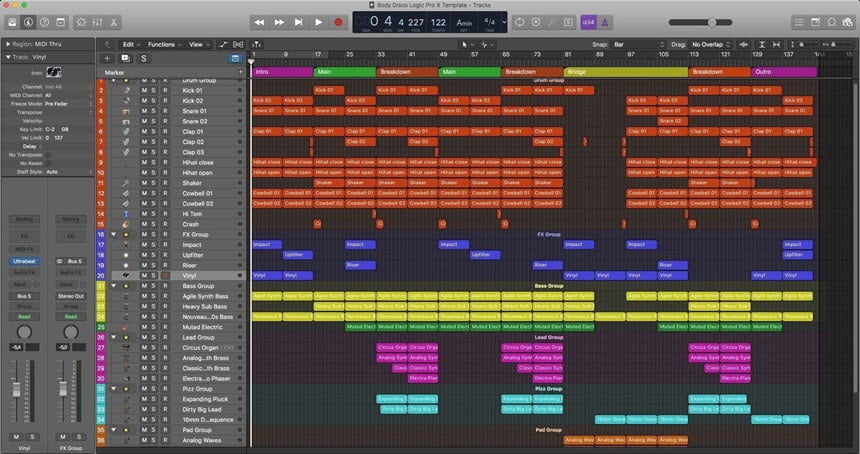Open Smart Controls dial icon
860x454 pixels.
click(x=81, y=22)
